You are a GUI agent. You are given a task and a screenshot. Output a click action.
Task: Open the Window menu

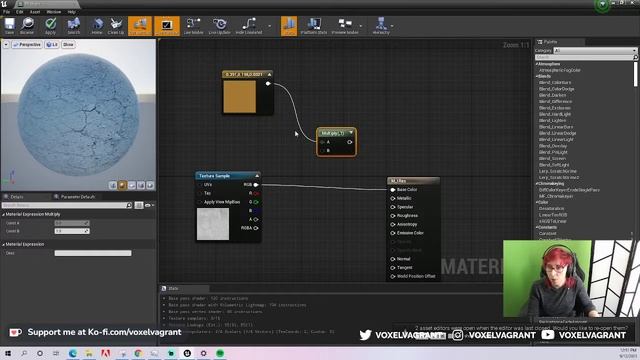tap(53, 12)
